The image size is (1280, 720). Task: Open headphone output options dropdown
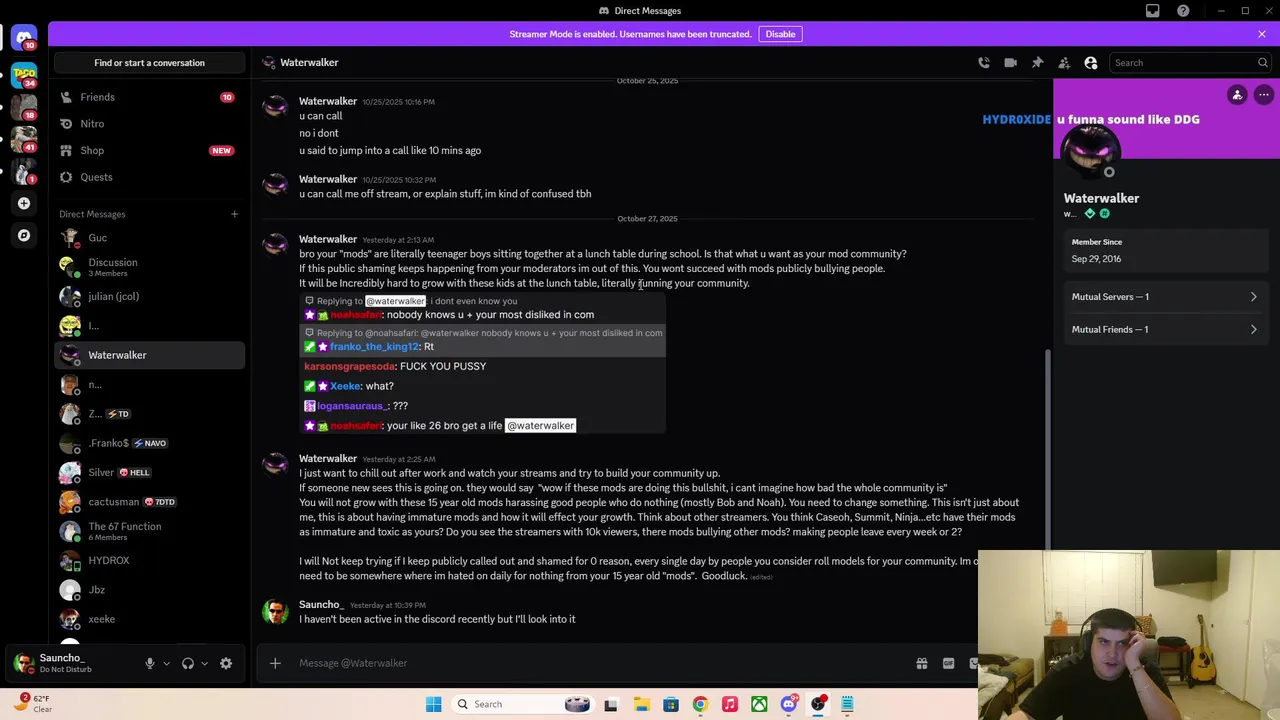point(204,663)
